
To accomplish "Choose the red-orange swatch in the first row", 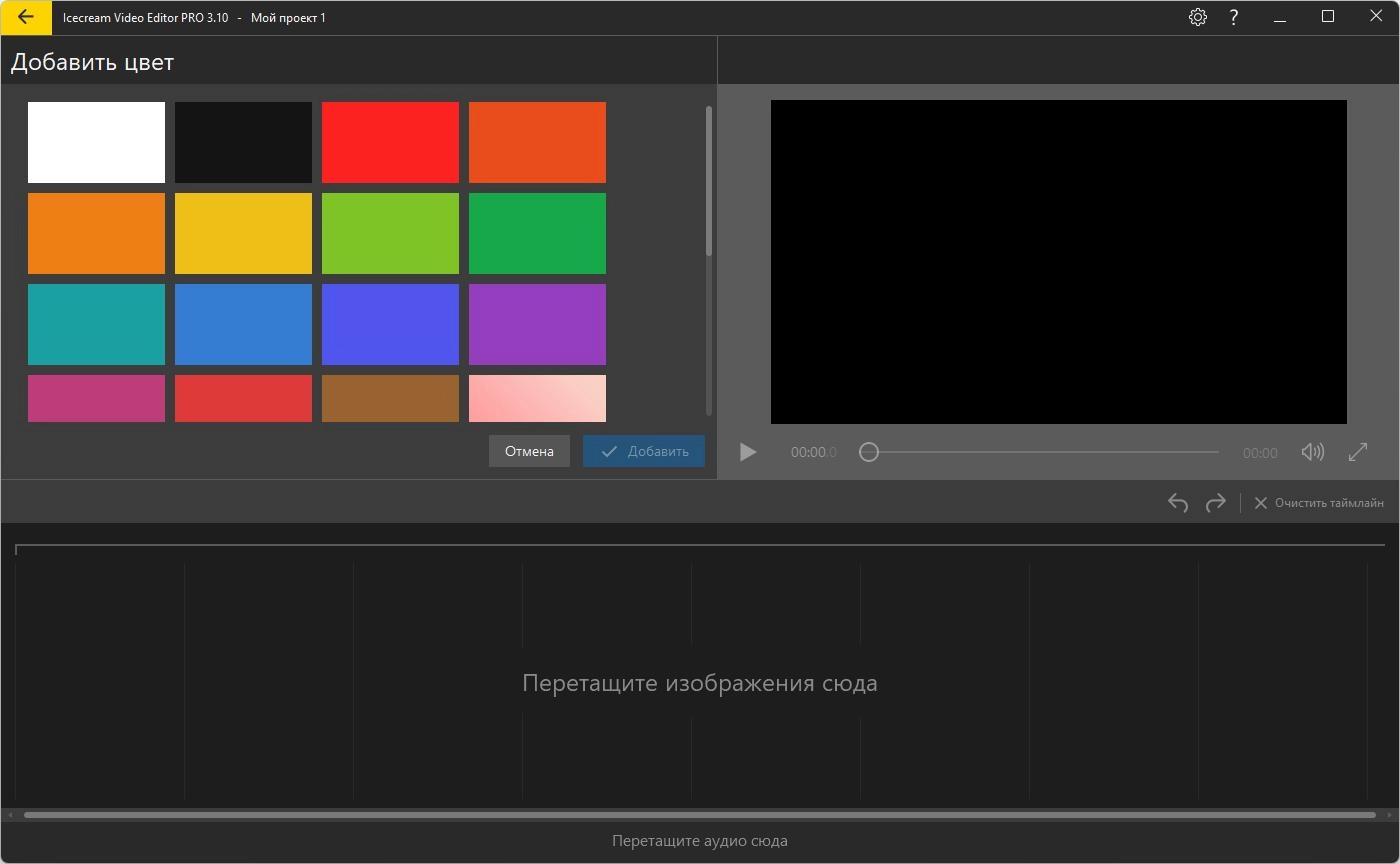I will pos(537,142).
